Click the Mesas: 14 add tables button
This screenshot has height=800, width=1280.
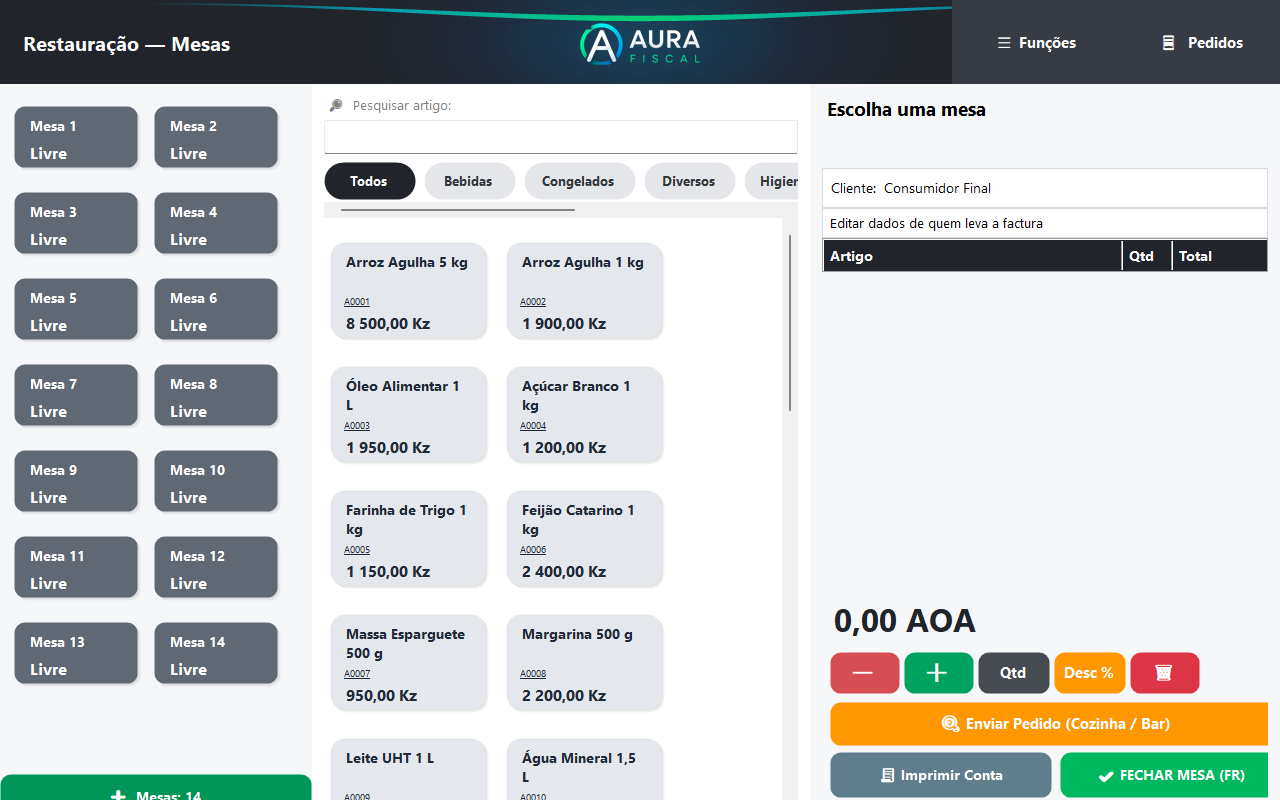pyautogui.click(x=156, y=788)
